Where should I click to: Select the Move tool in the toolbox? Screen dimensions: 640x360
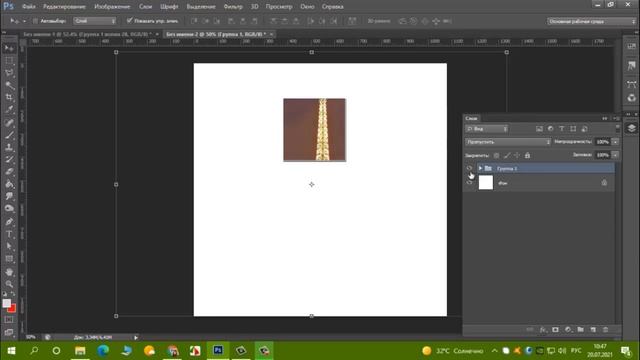click(x=9, y=49)
